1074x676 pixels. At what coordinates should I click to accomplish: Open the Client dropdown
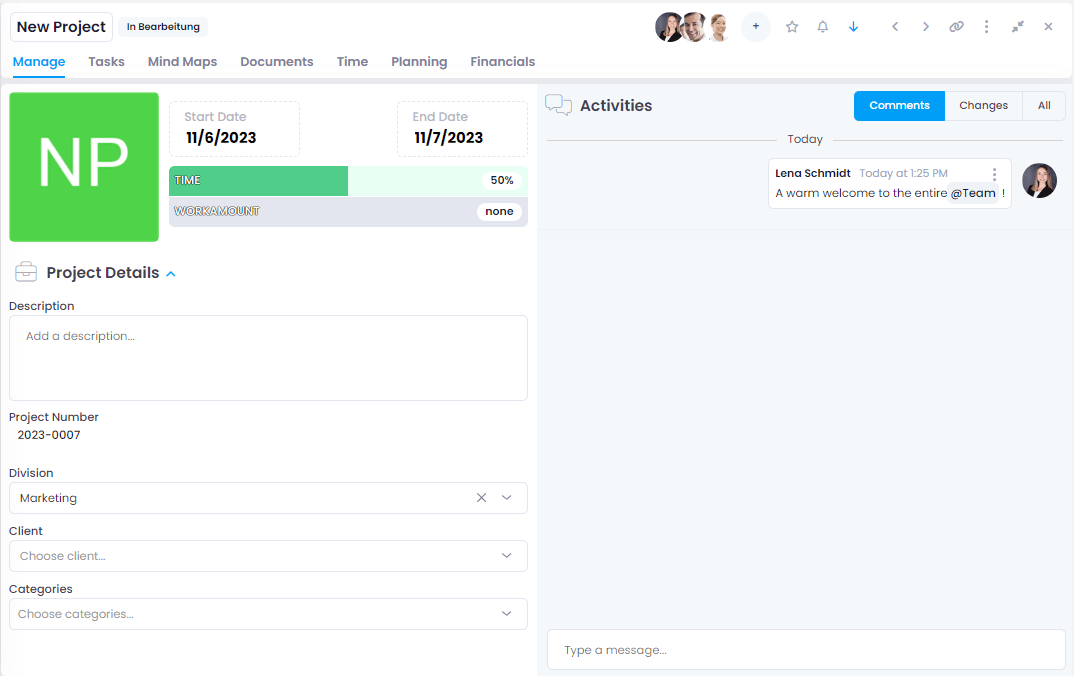point(268,556)
